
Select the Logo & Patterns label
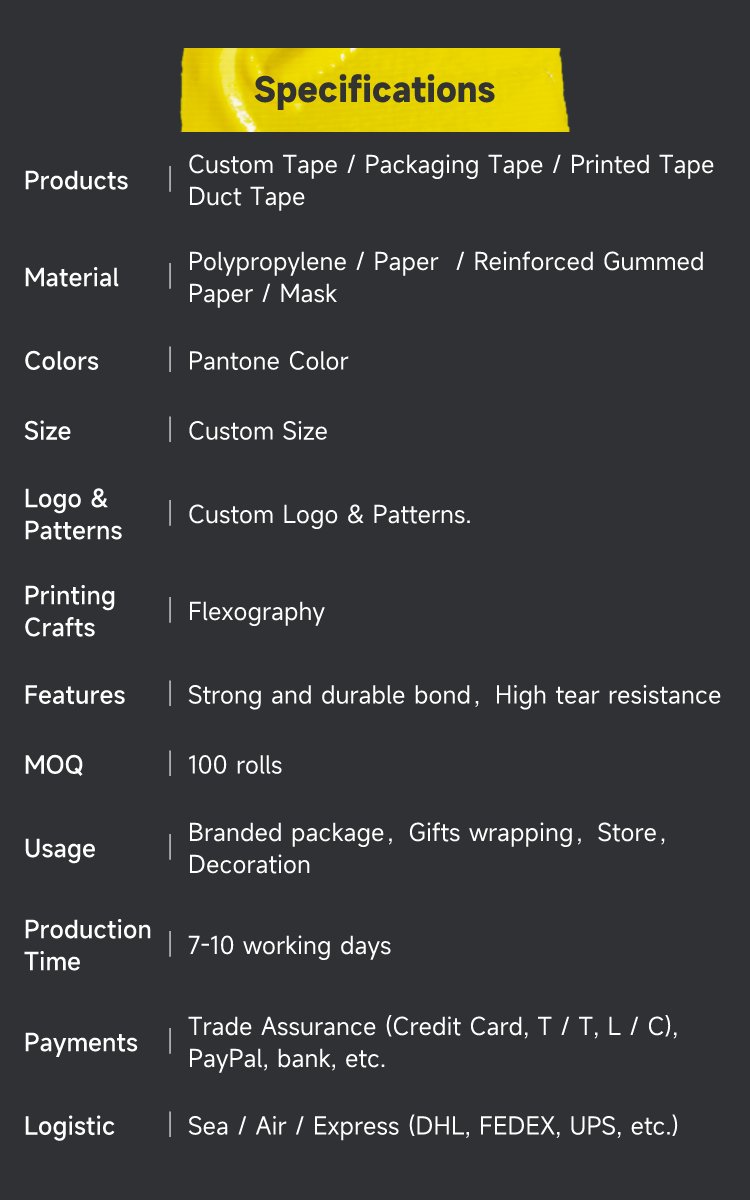[x=73, y=515]
